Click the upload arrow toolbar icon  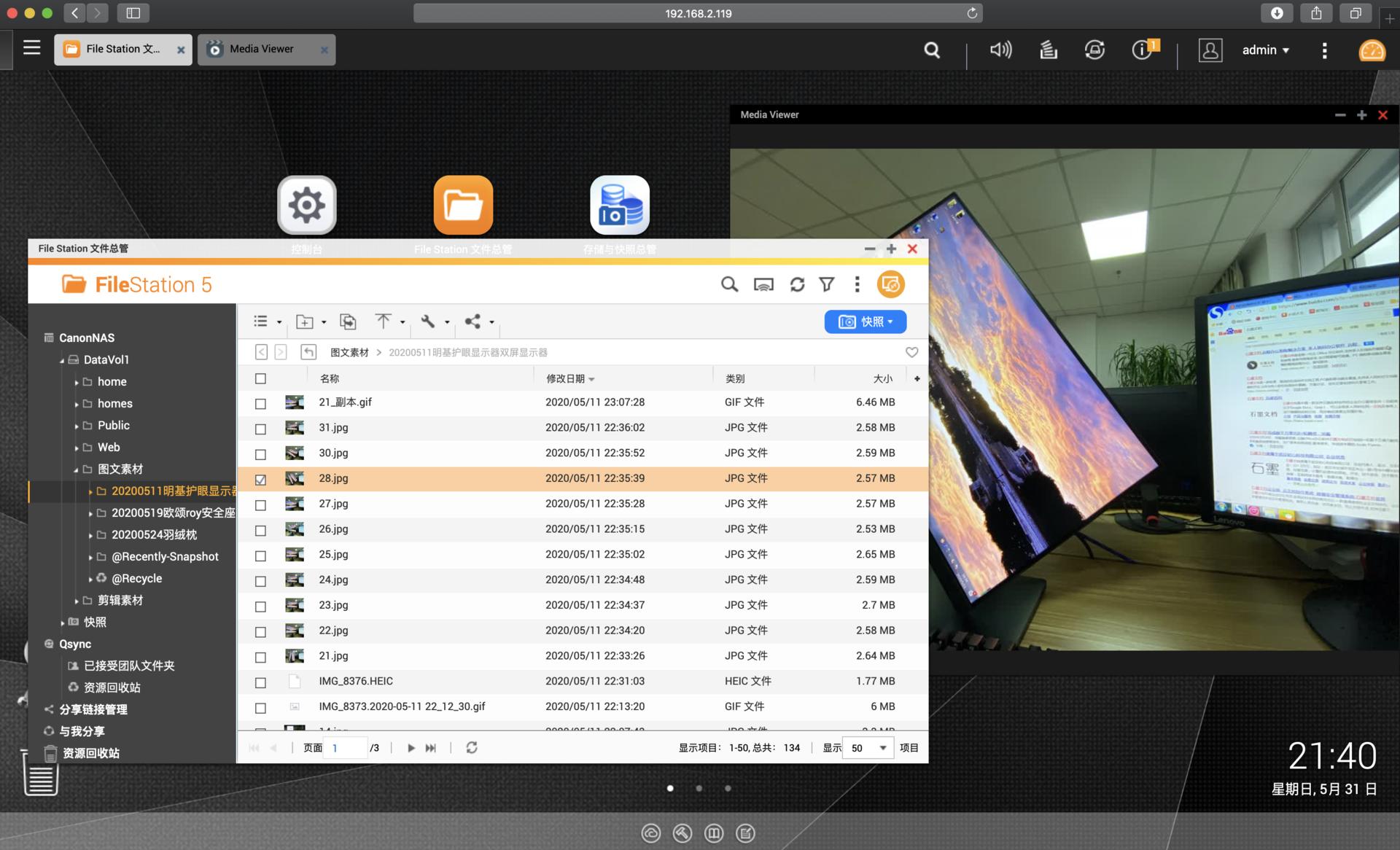point(383,321)
